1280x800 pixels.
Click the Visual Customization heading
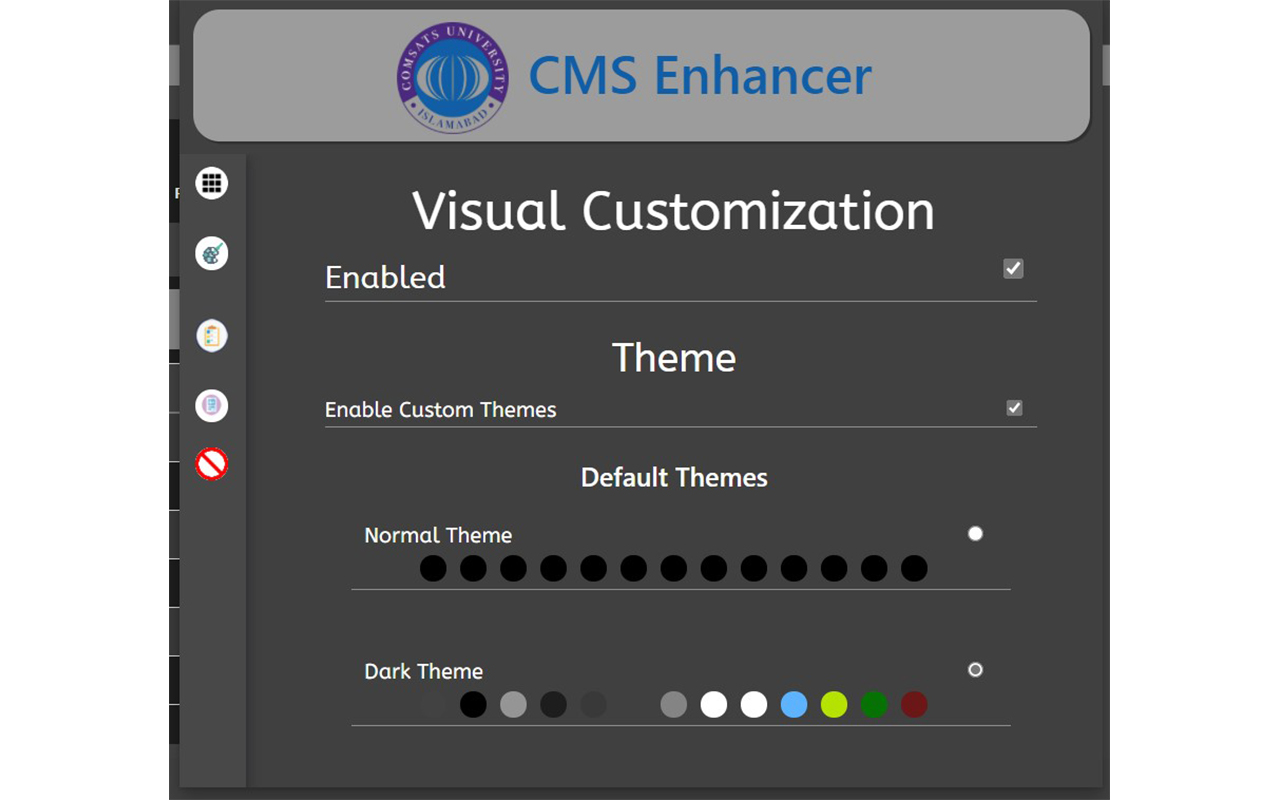pos(673,211)
